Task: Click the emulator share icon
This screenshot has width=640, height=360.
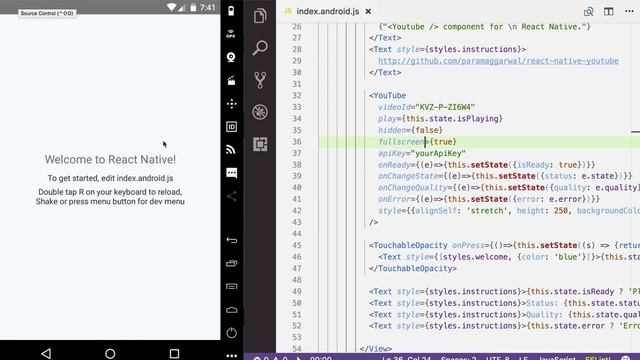Action: [231, 196]
